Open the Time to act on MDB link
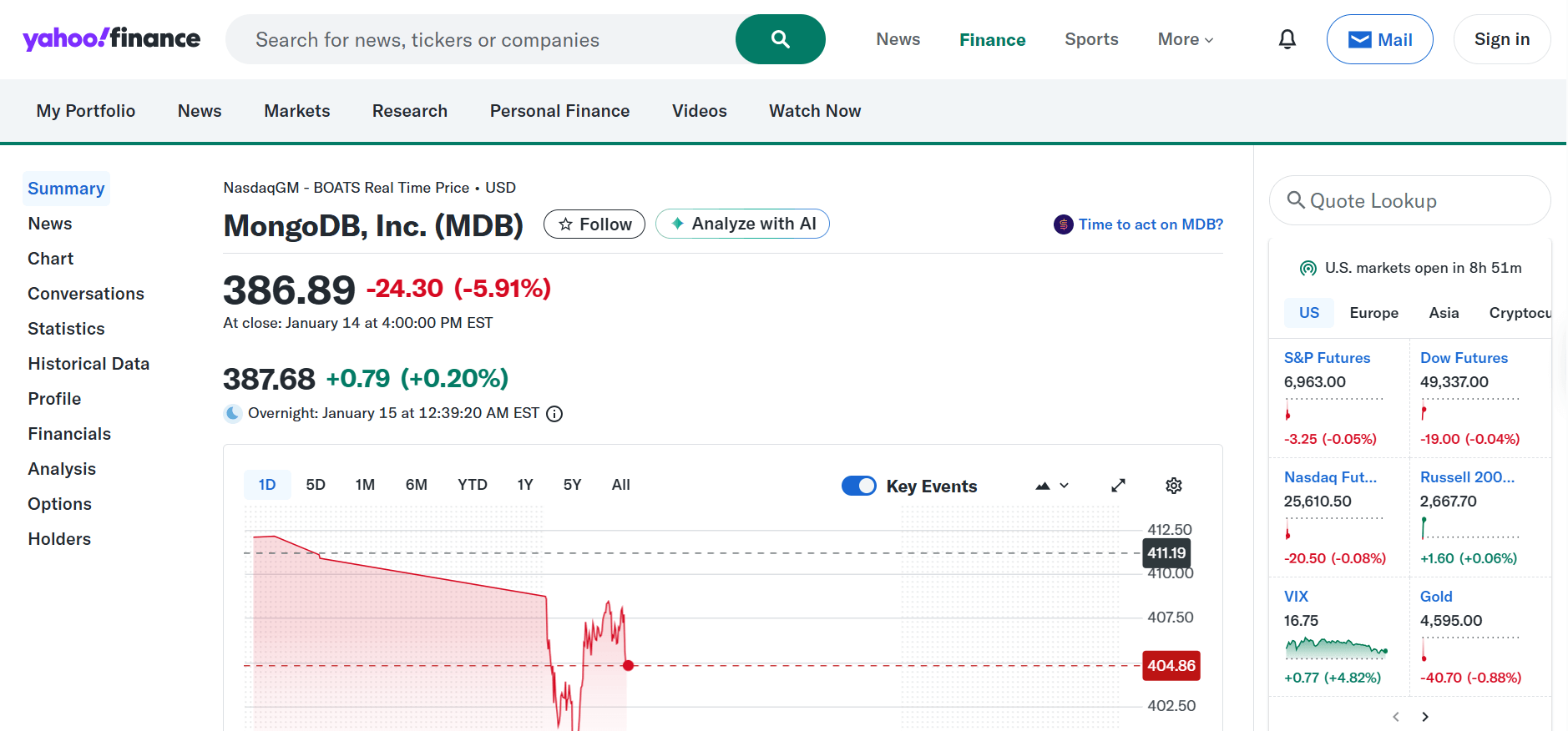The width and height of the screenshot is (1568, 731). point(1150,224)
